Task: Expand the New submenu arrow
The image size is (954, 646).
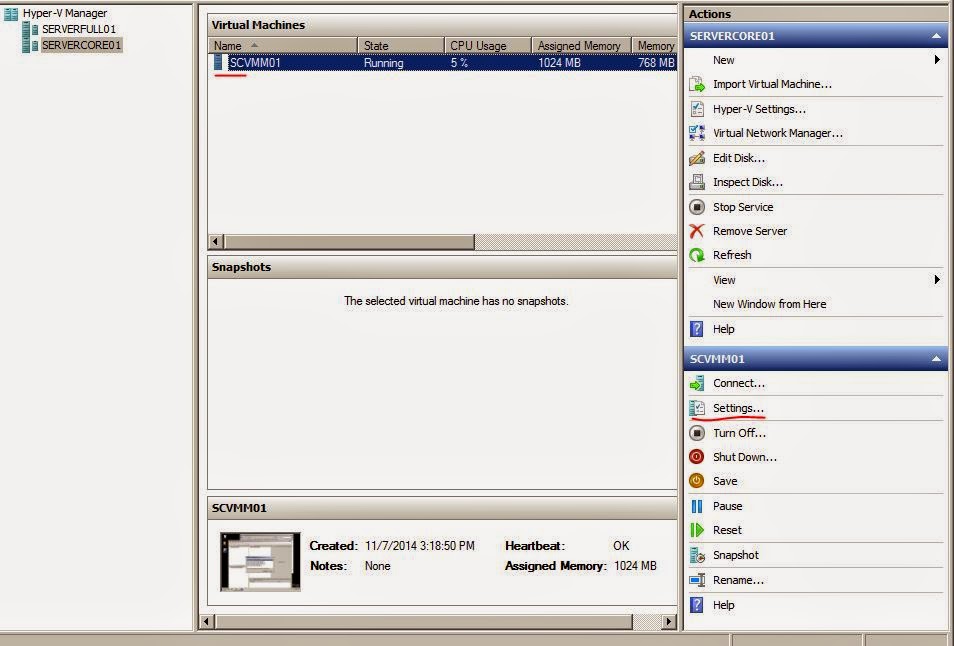Action: [937, 60]
